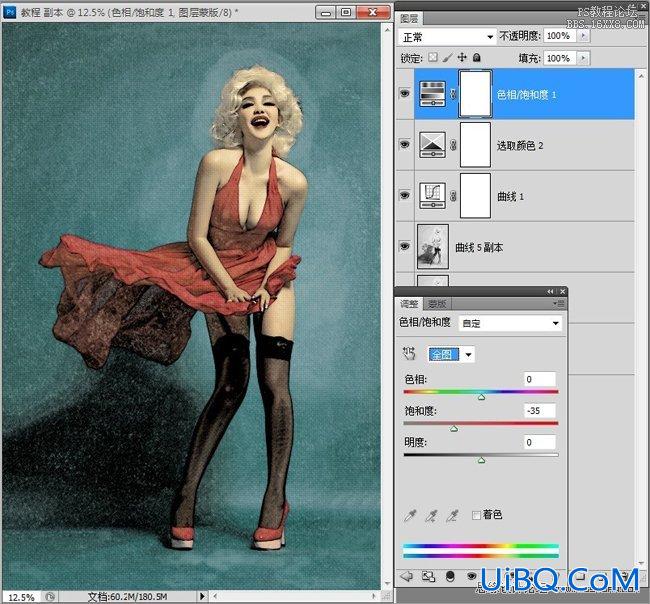Click the Curves adjustment icon on layer 曲线 1
Viewport: 650px width, 604px height.
tap(432, 196)
